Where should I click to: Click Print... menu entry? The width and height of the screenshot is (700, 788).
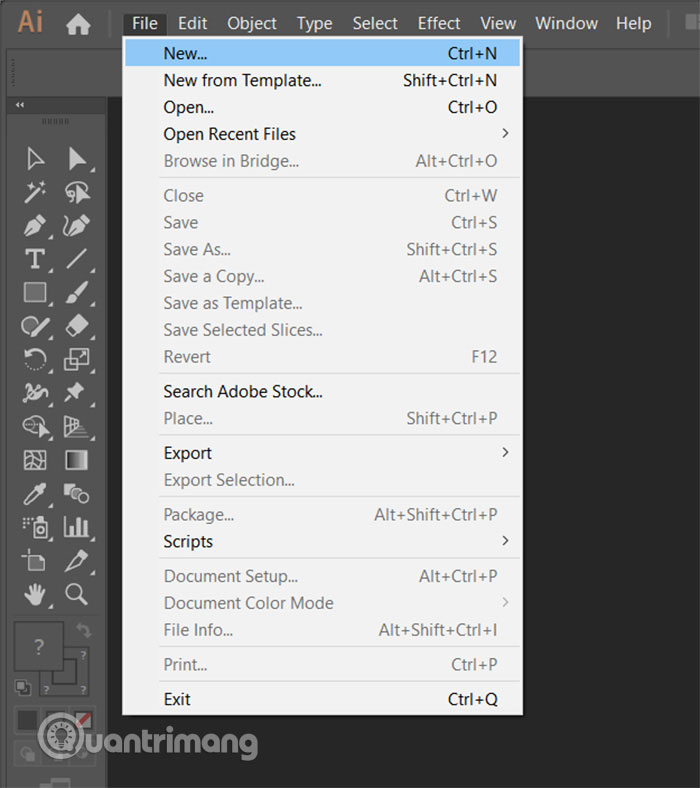pyautogui.click(x=322, y=664)
